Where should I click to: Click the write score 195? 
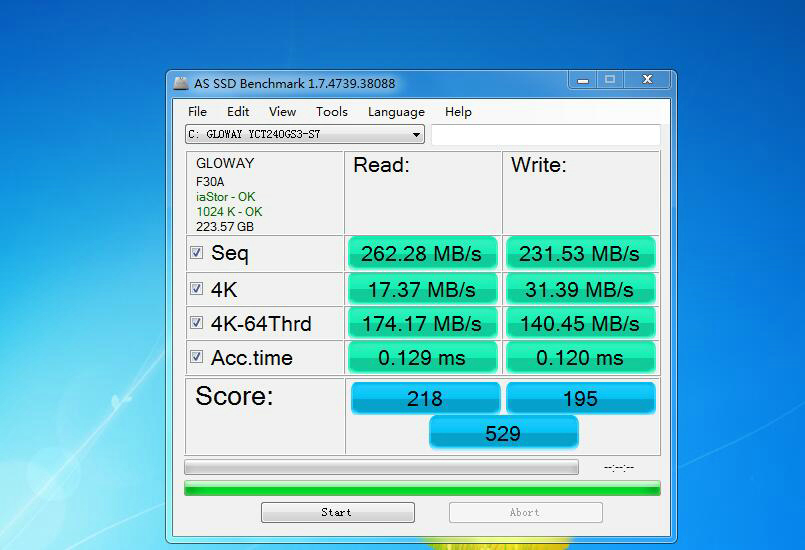(581, 398)
